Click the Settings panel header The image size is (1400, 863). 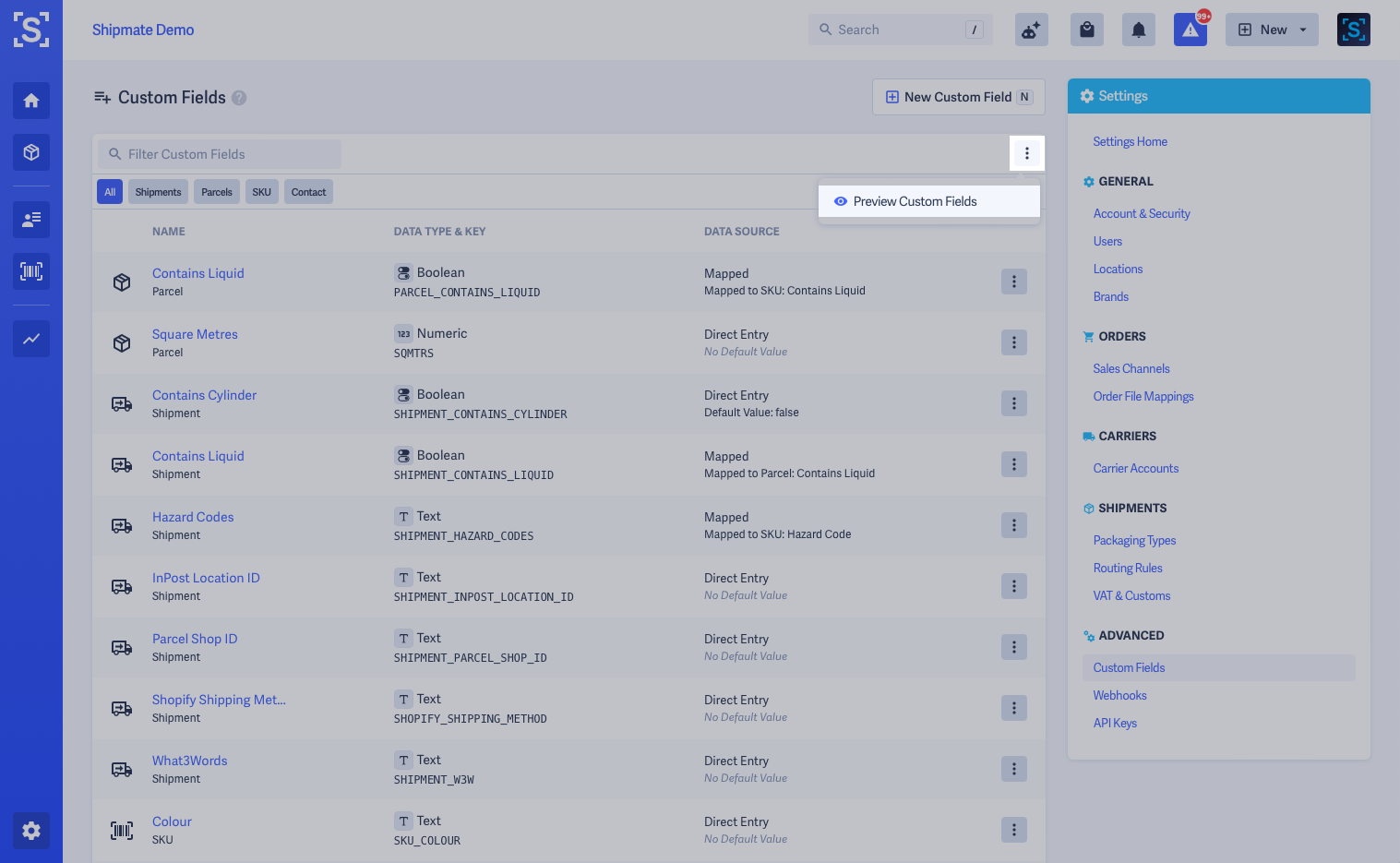coord(1218,96)
